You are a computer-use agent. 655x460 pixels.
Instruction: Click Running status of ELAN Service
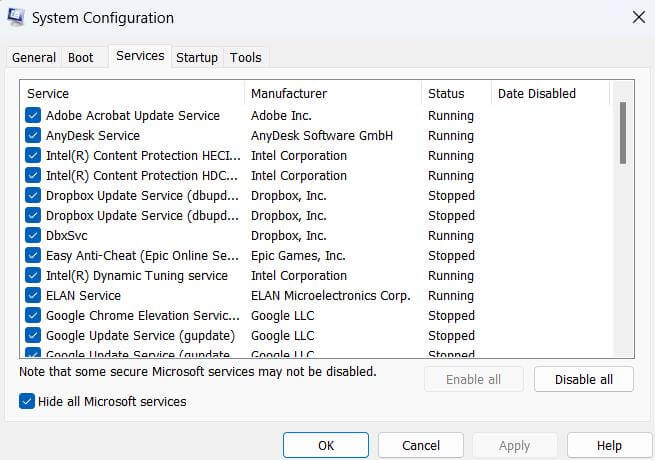[x=451, y=296]
